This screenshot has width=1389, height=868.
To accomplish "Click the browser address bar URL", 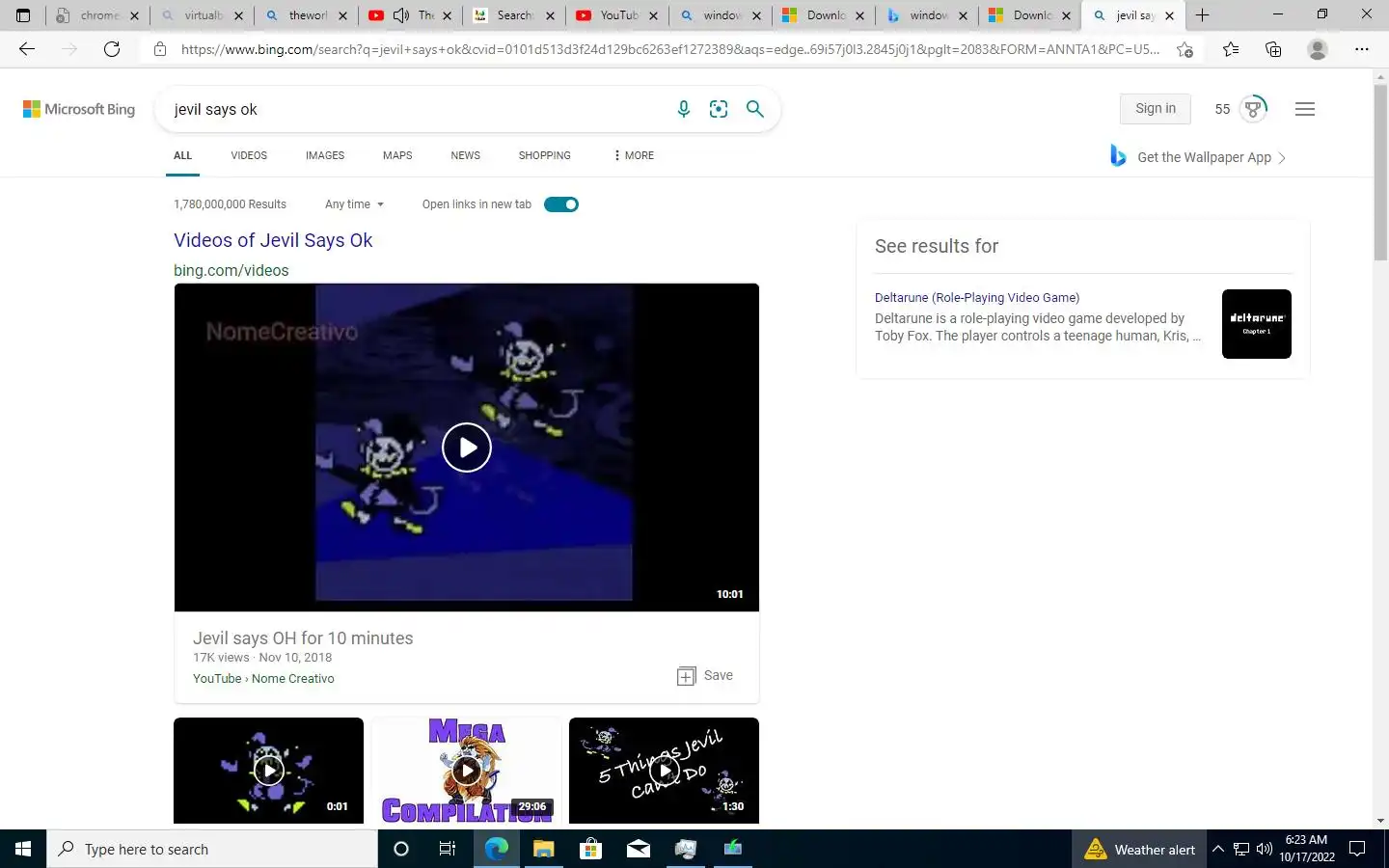I will pyautogui.click(x=670, y=49).
